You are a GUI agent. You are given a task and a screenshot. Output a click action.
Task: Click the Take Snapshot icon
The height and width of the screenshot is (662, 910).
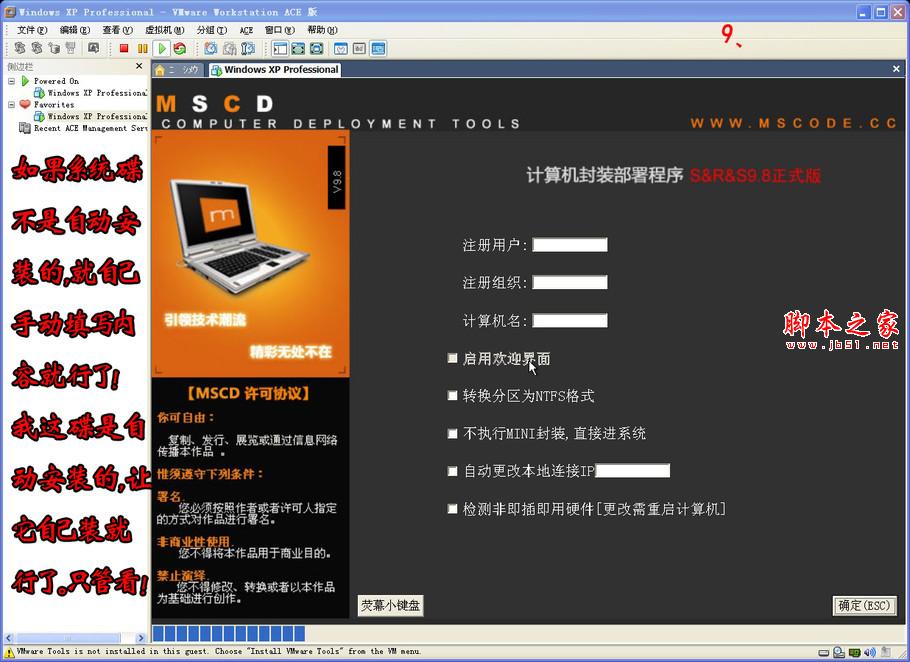[212, 47]
